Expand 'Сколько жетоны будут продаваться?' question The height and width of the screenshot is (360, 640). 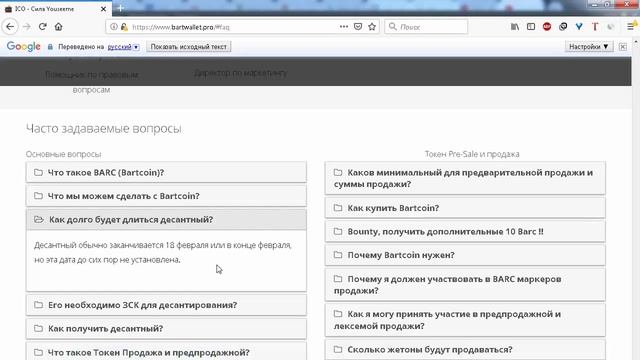[465, 349]
